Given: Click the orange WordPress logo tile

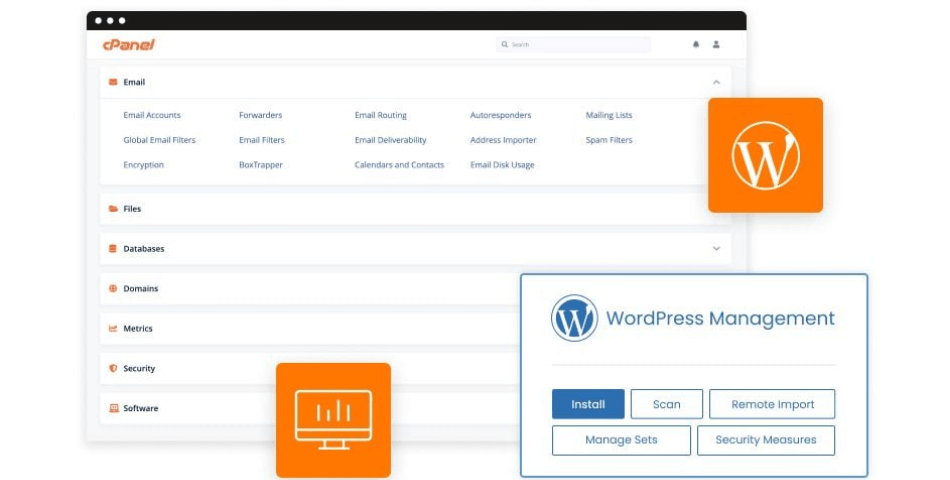Looking at the screenshot, I should 765,155.
